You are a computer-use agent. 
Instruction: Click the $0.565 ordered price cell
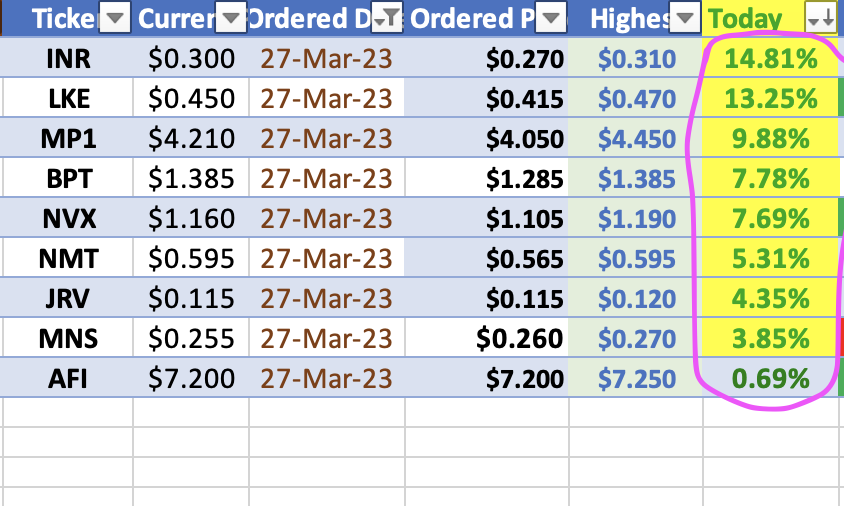pyautogui.click(x=487, y=258)
